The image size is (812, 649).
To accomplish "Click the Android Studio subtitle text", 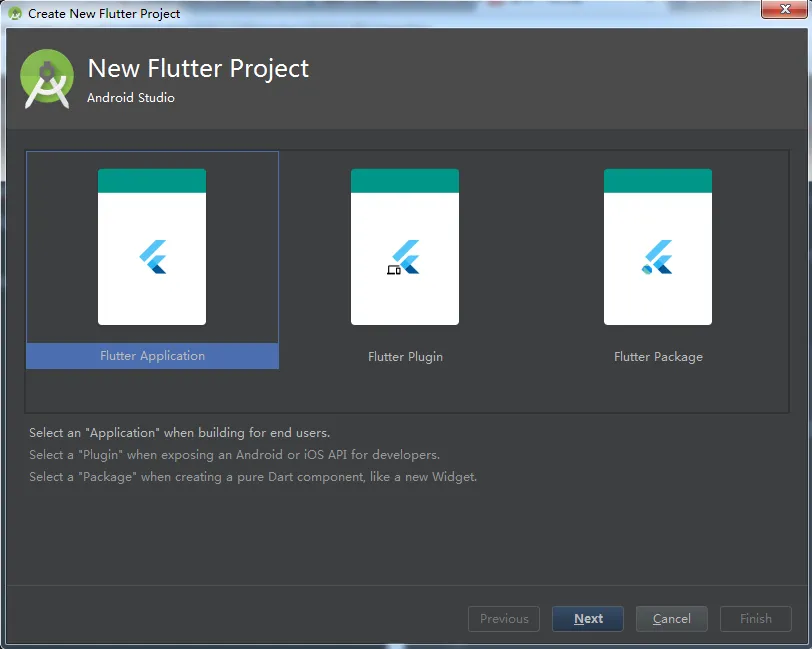I will coord(130,98).
